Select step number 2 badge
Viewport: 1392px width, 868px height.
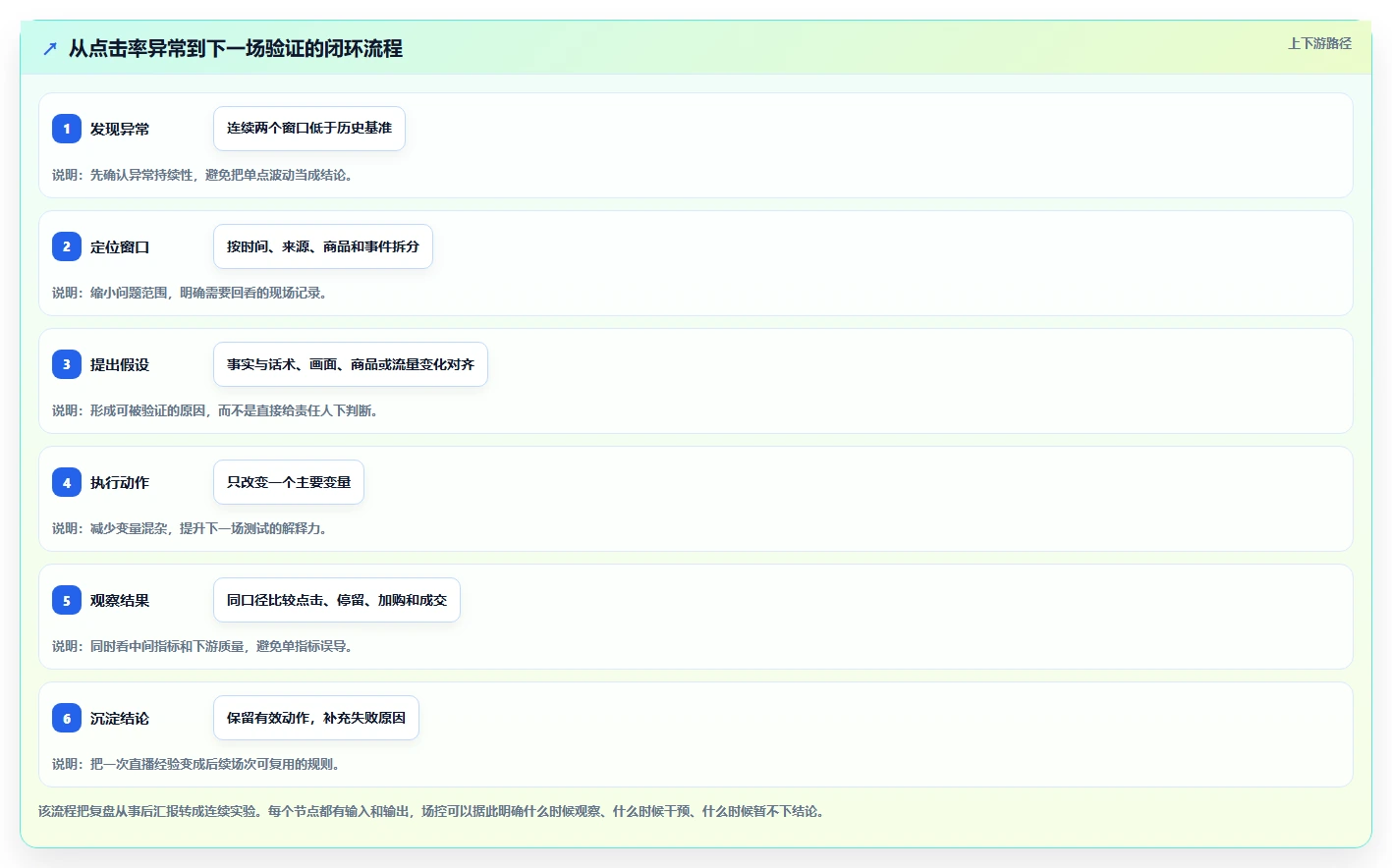67,246
